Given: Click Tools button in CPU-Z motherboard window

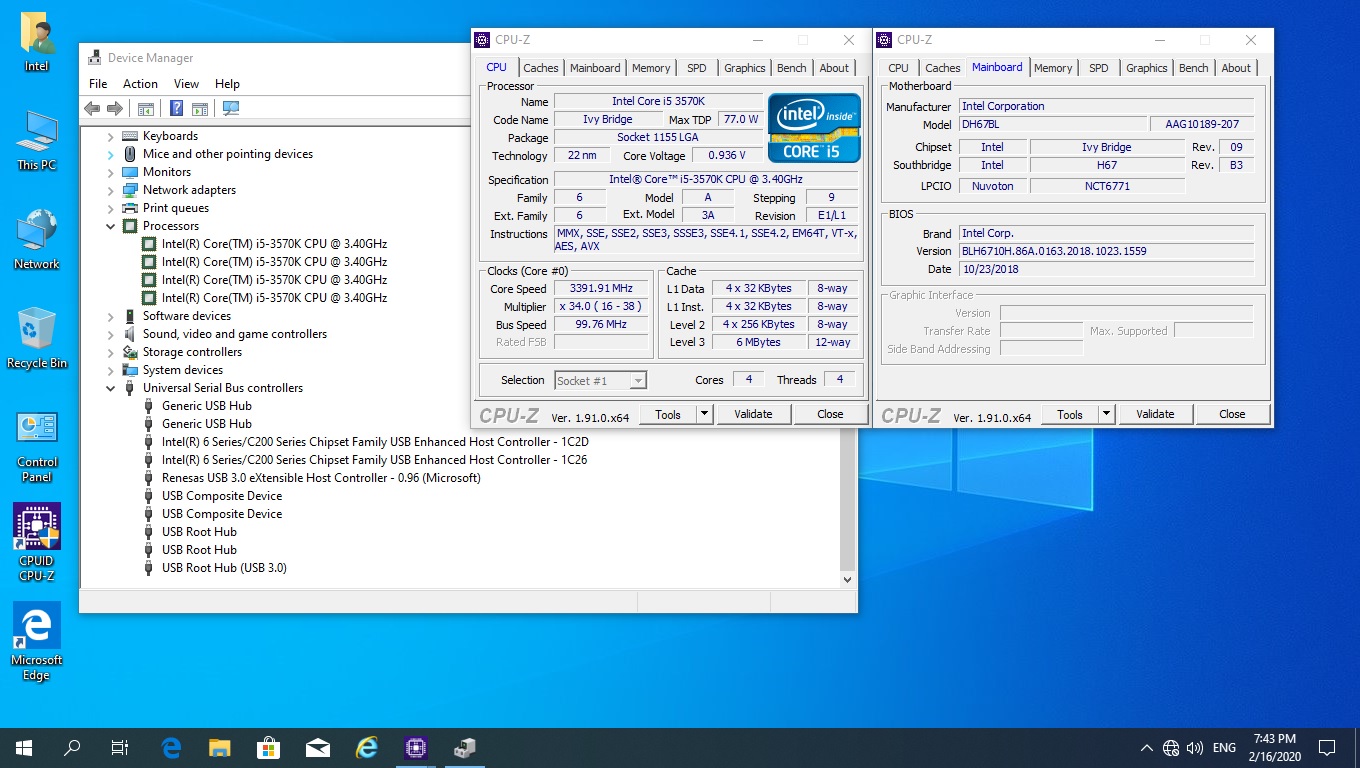Looking at the screenshot, I should pos(1070,414).
